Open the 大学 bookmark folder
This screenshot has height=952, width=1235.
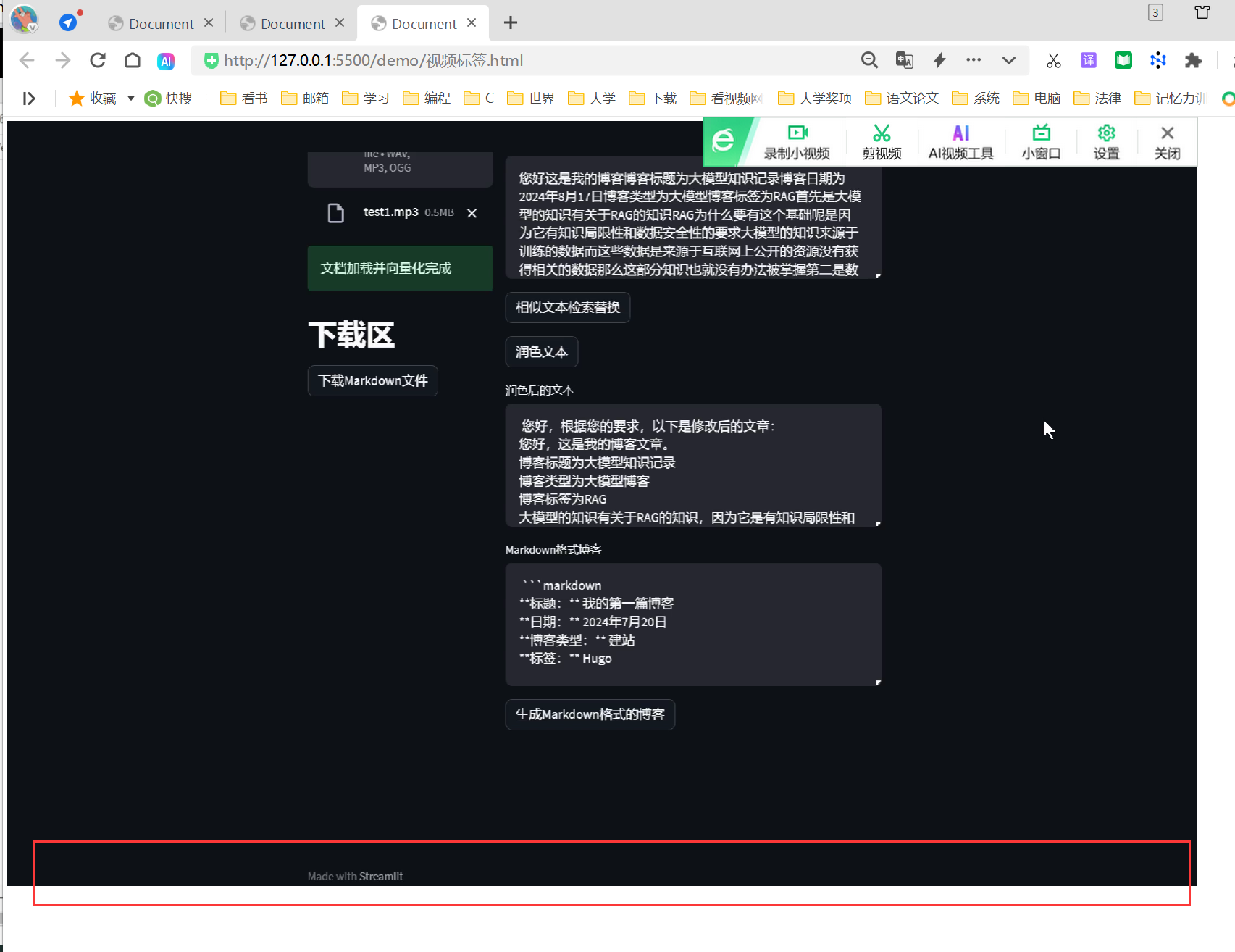pyautogui.click(x=592, y=98)
